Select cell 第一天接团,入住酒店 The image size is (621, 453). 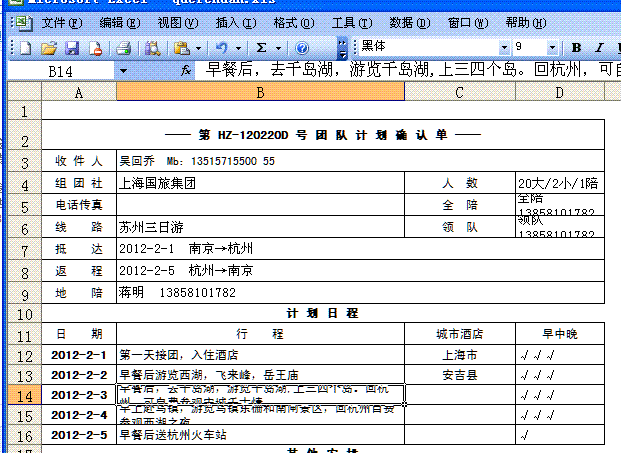point(260,355)
